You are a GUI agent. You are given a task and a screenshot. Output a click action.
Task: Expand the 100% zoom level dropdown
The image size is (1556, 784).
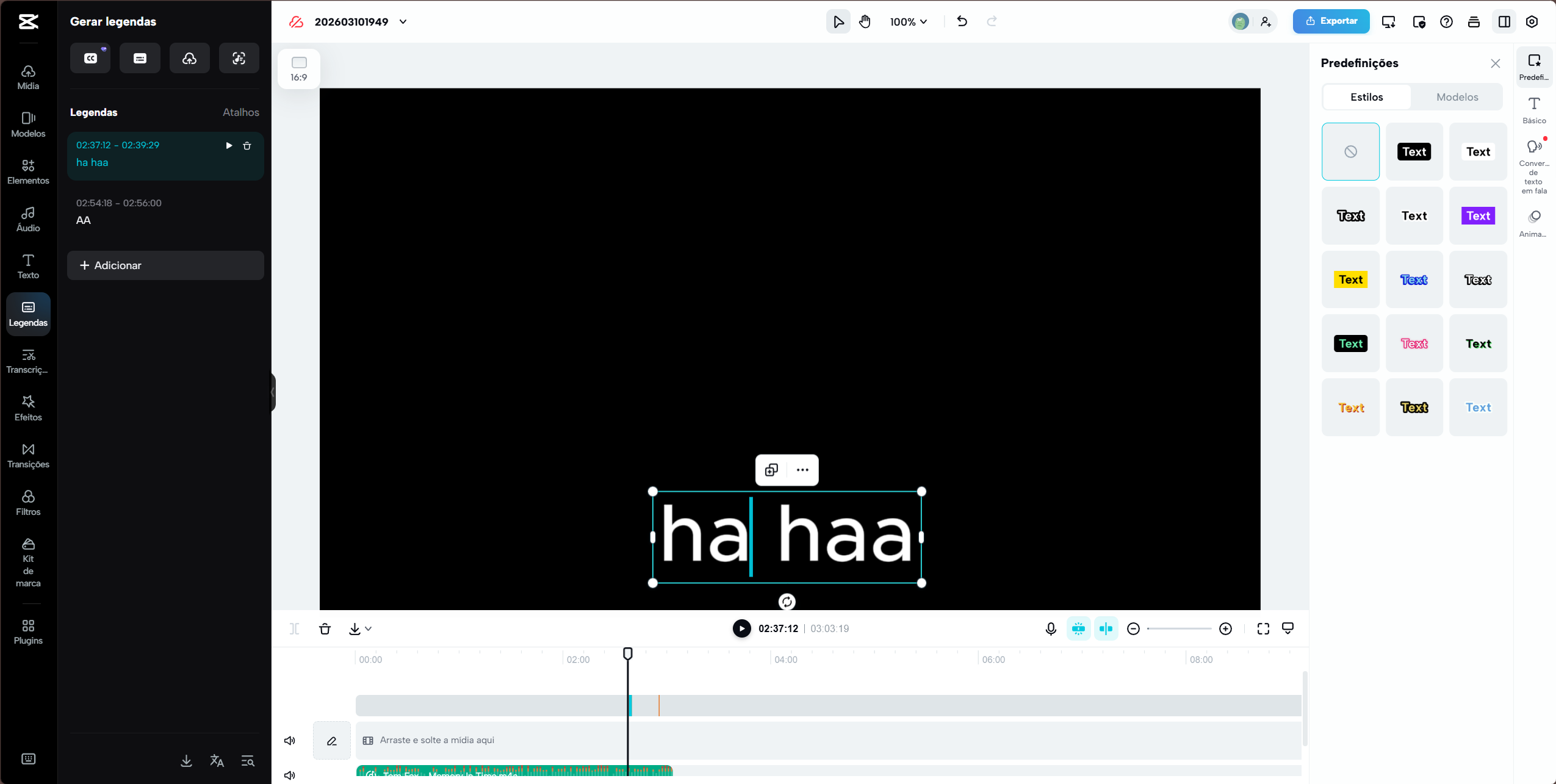pos(909,21)
